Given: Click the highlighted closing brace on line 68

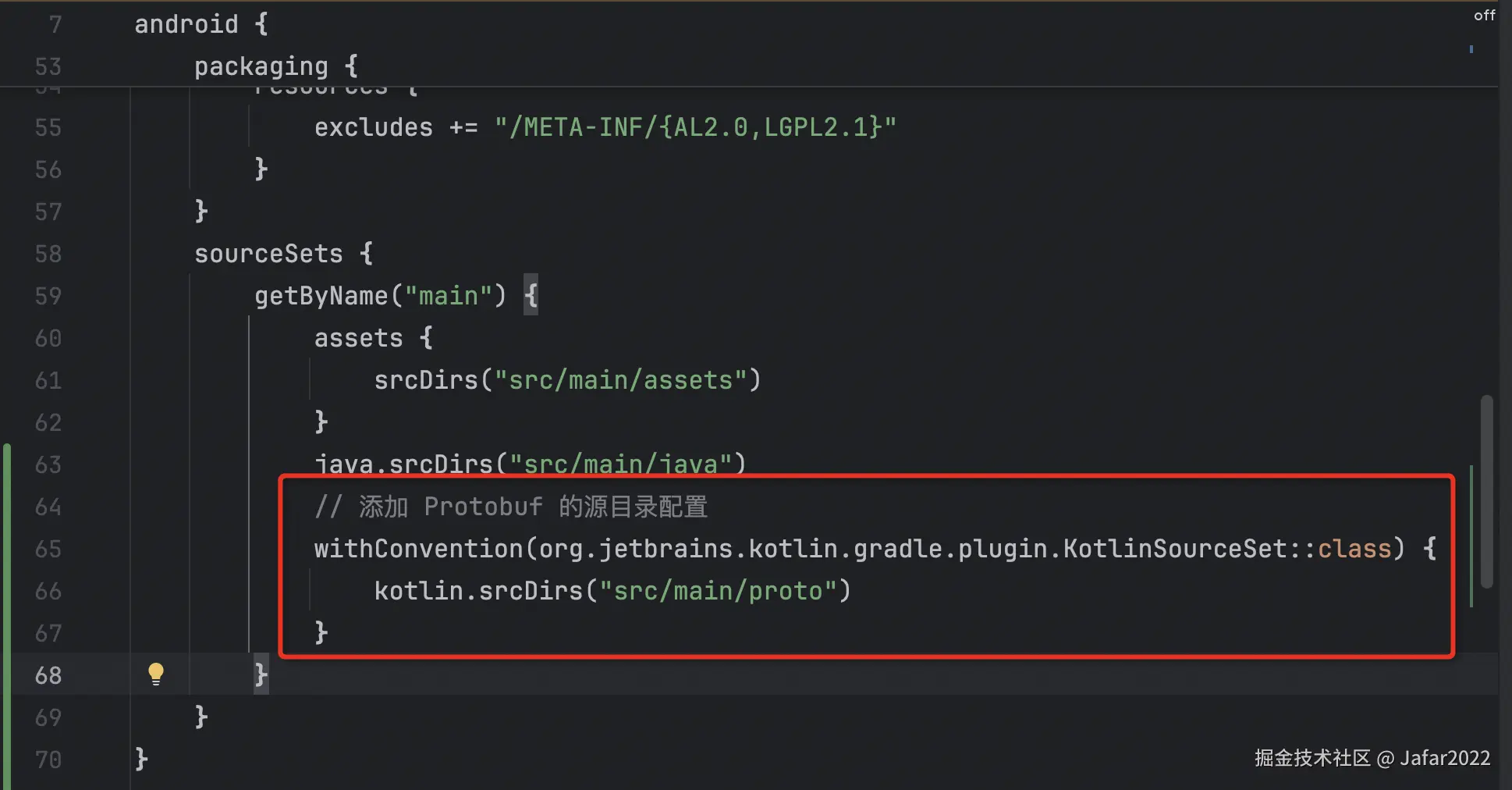Looking at the screenshot, I should click(261, 674).
